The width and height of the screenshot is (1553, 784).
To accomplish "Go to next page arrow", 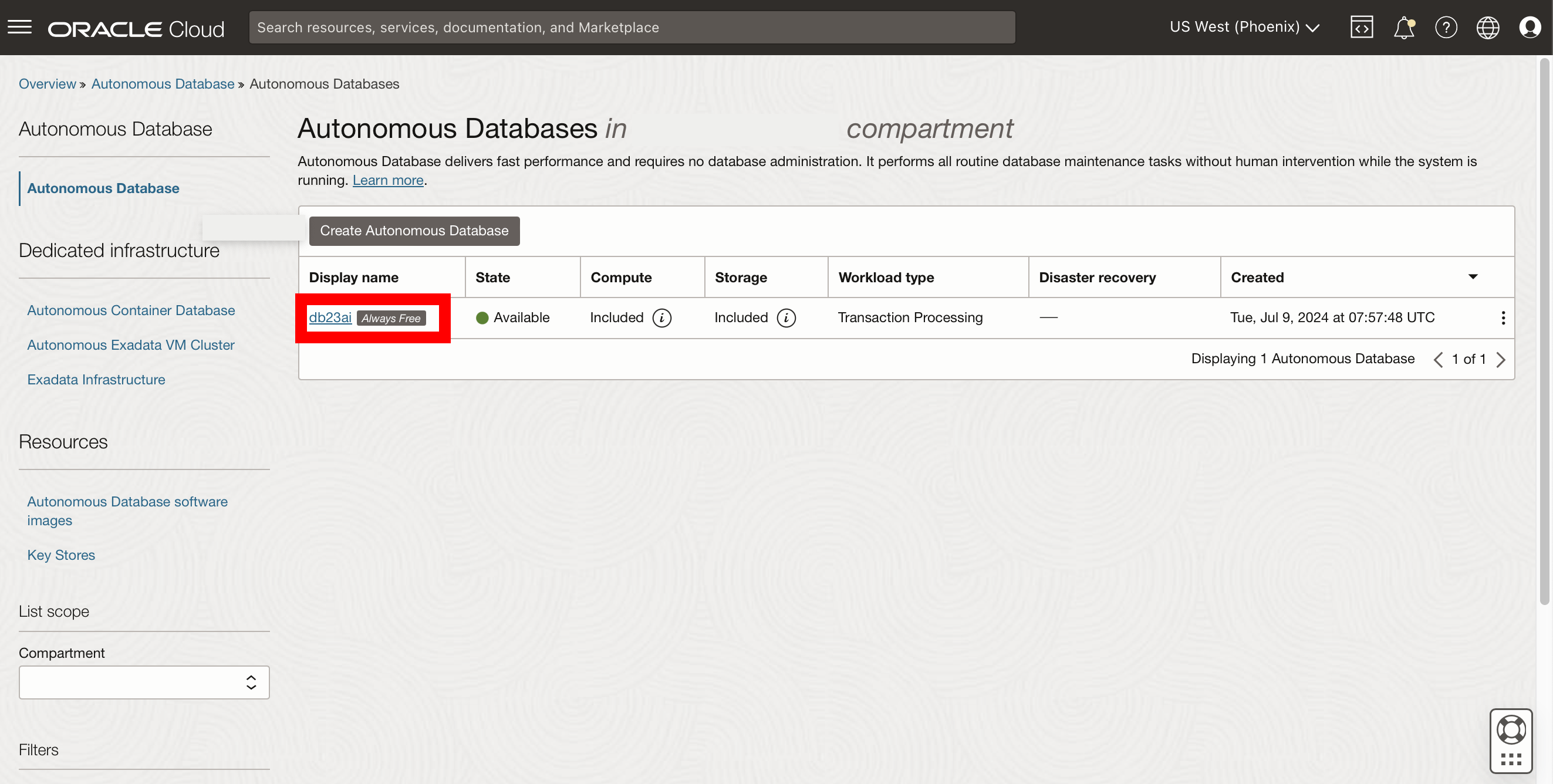I will [x=1501, y=360].
